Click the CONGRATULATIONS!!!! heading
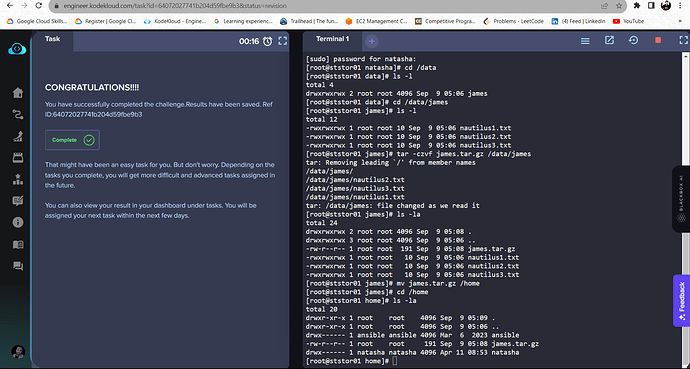The width and height of the screenshot is (690, 369). point(92,88)
